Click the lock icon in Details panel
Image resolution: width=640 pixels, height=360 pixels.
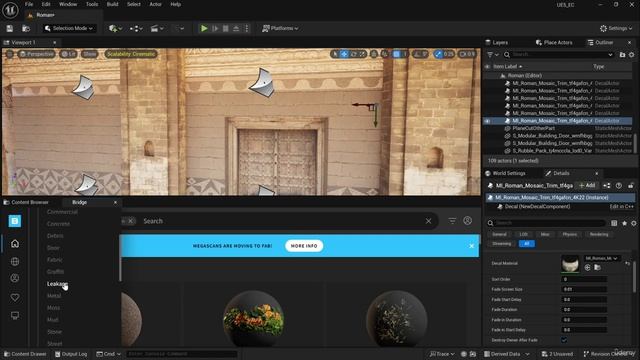pos(631,185)
